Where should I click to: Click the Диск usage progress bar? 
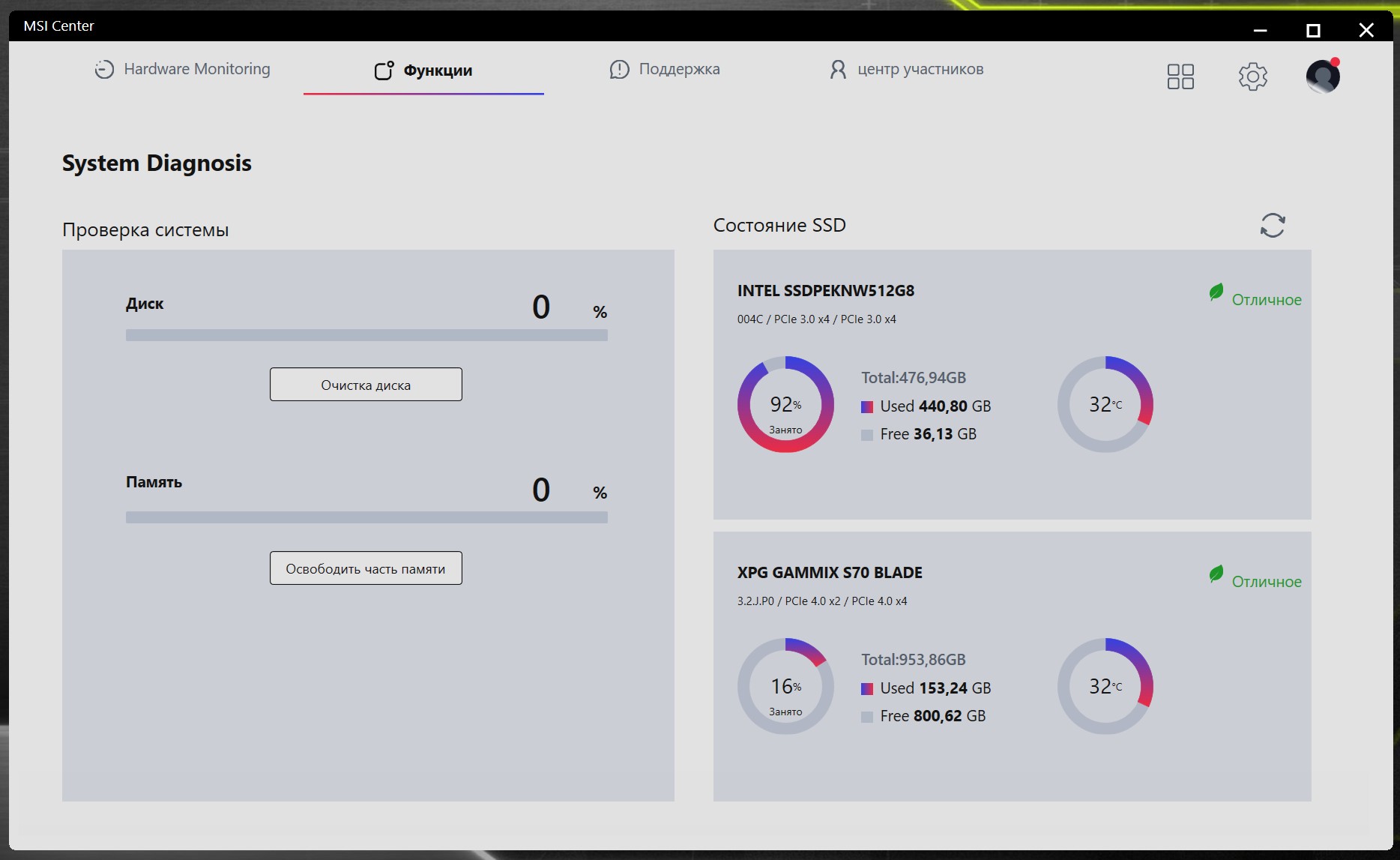coord(366,335)
